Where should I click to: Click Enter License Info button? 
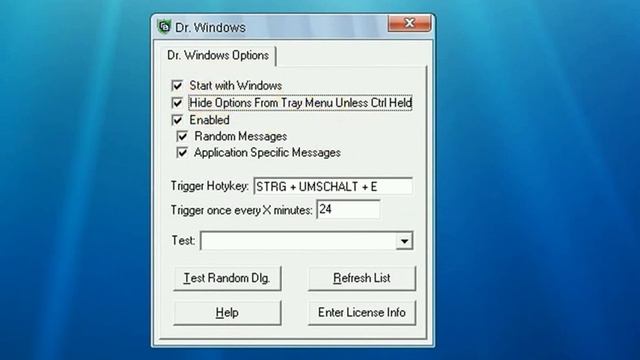[362, 313]
